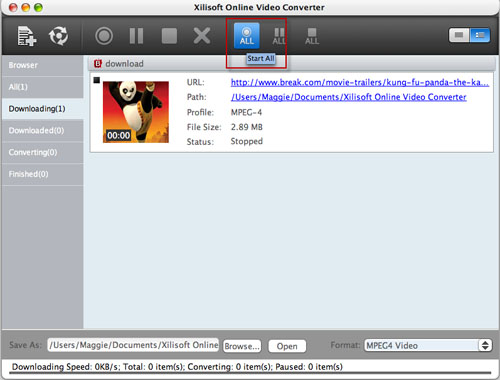Open the break.com kung-fu-panda URL link
500x380 pixels.
point(360,82)
